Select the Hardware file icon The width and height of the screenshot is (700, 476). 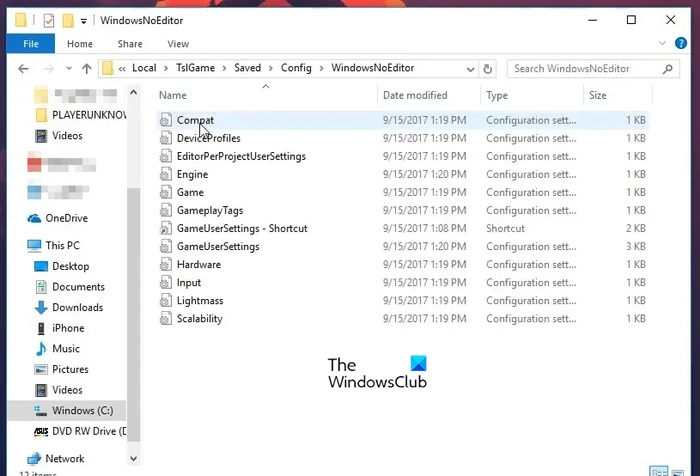pos(166,264)
